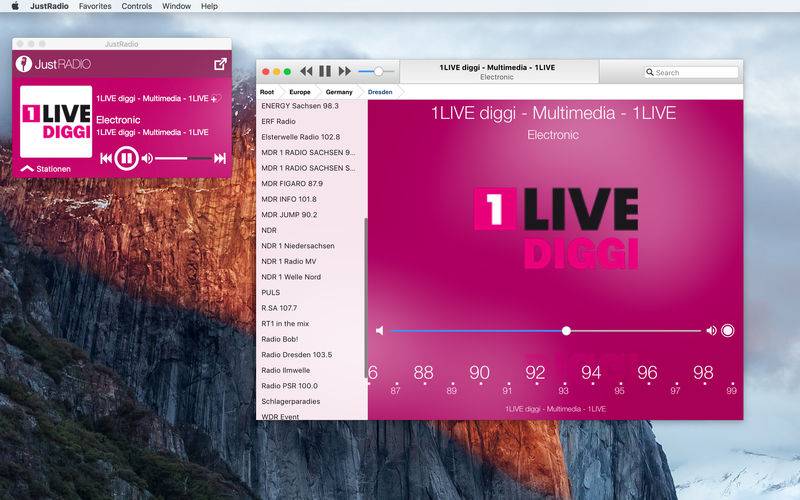The width and height of the screenshot is (800, 500).
Task: Open the Favorites menu
Action: click(x=95, y=6)
